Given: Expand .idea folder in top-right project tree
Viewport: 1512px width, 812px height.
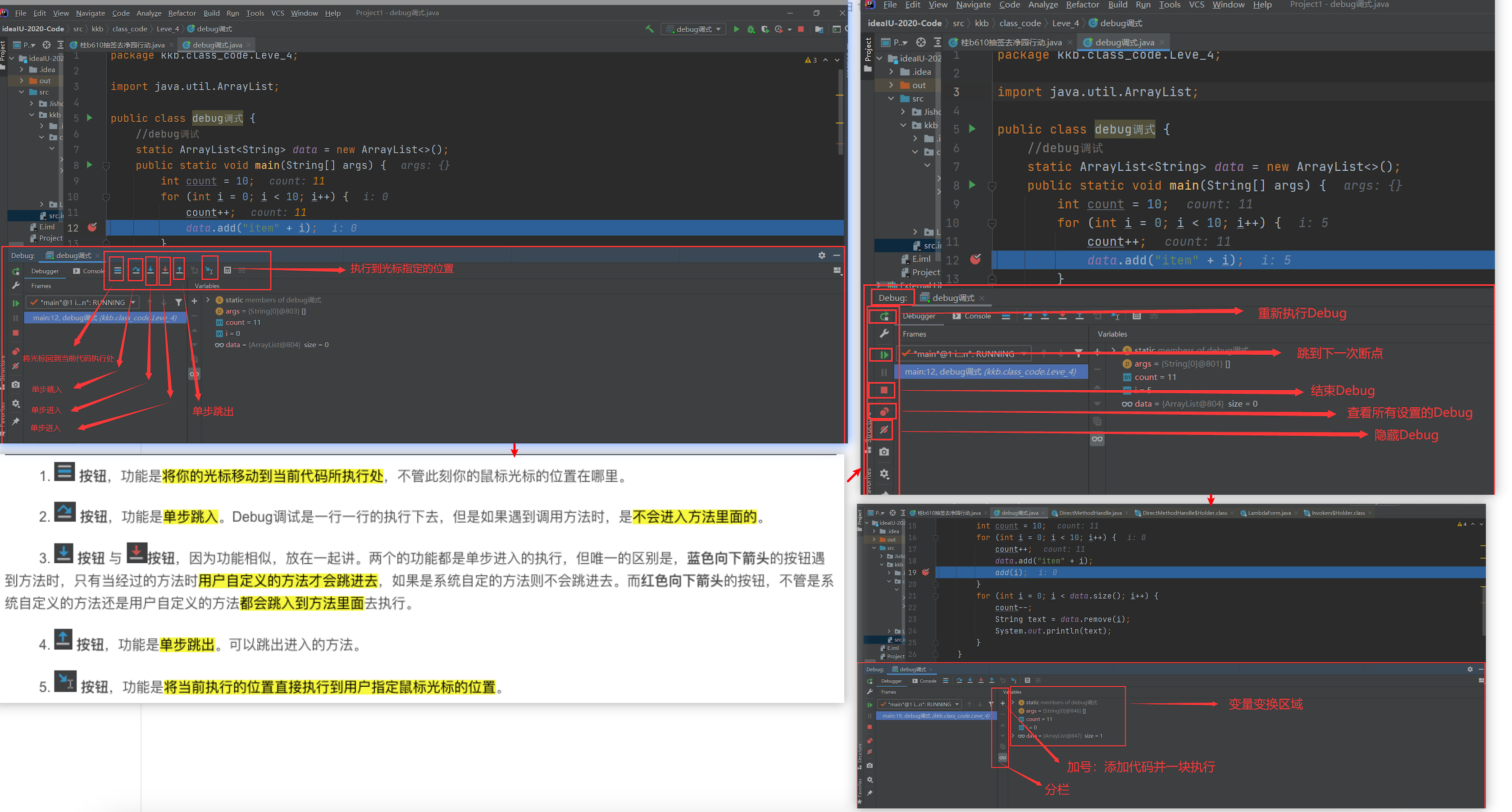Looking at the screenshot, I should [x=892, y=72].
